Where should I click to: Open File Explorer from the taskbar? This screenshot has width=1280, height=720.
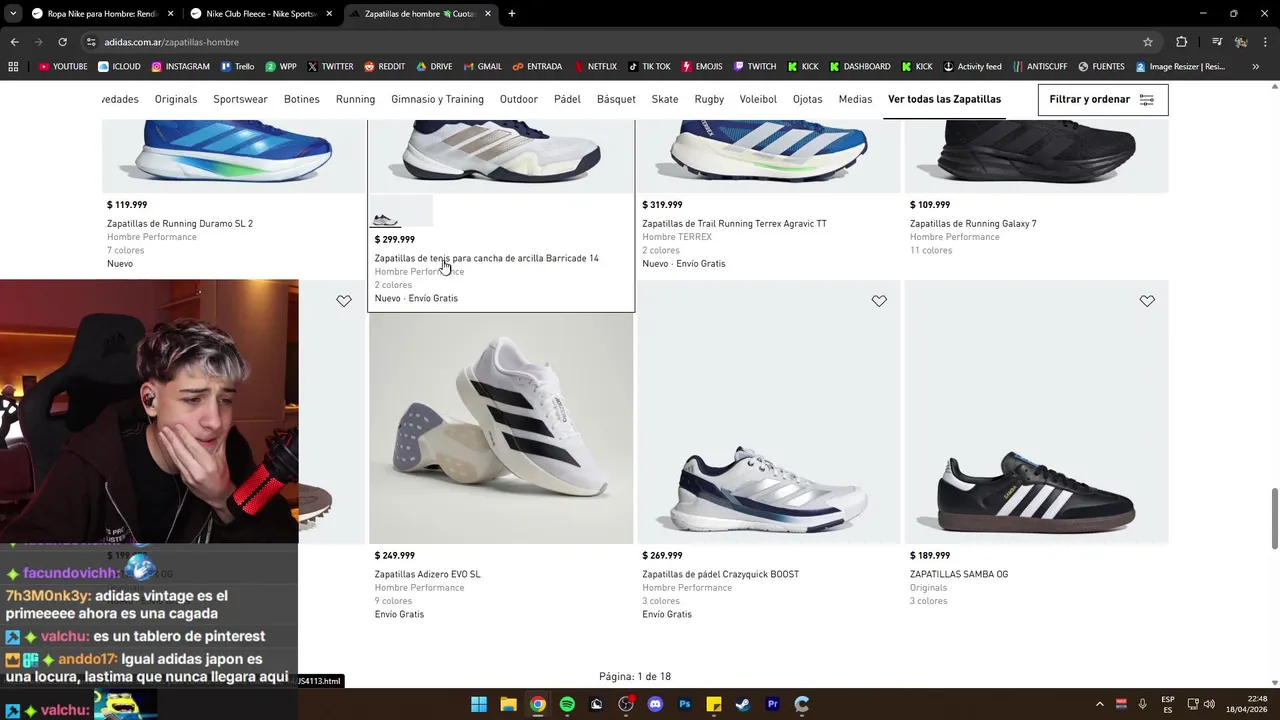click(x=508, y=704)
